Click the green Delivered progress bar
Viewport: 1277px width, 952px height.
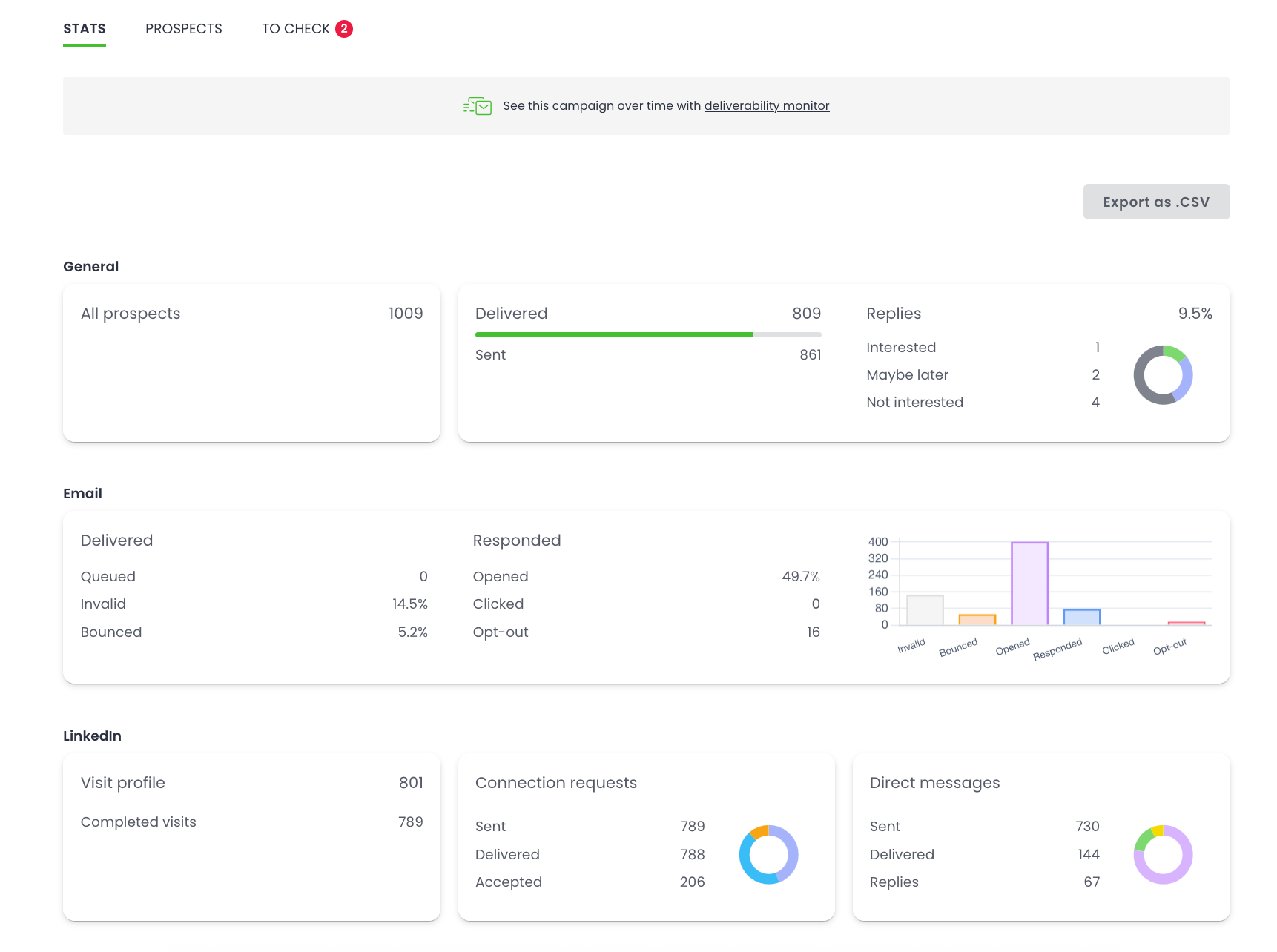point(614,335)
